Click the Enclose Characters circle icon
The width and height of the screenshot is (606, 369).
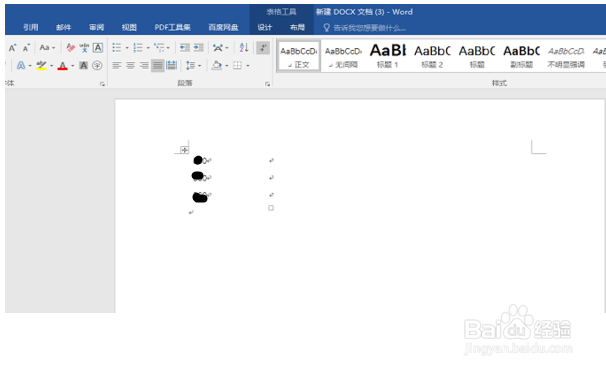[97, 65]
